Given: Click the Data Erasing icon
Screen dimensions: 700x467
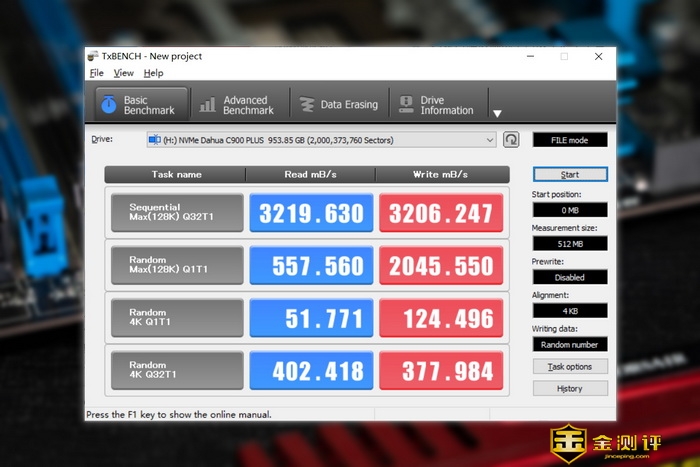Looking at the screenshot, I should click(305, 104).
